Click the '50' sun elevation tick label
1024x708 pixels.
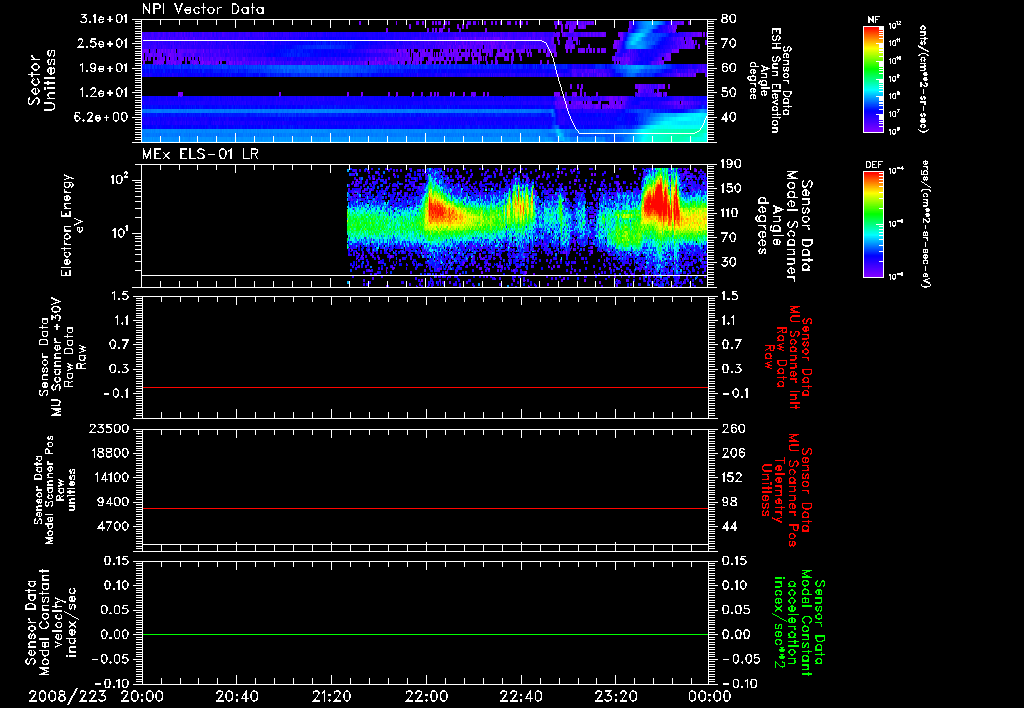[729, 93]
